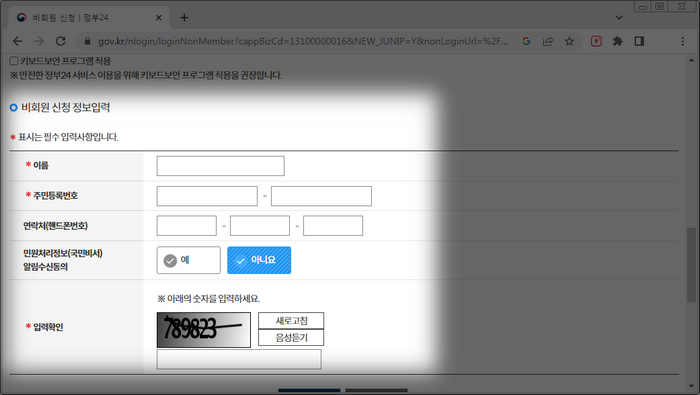Bookmark this page with the star icon

coord(569,42)
